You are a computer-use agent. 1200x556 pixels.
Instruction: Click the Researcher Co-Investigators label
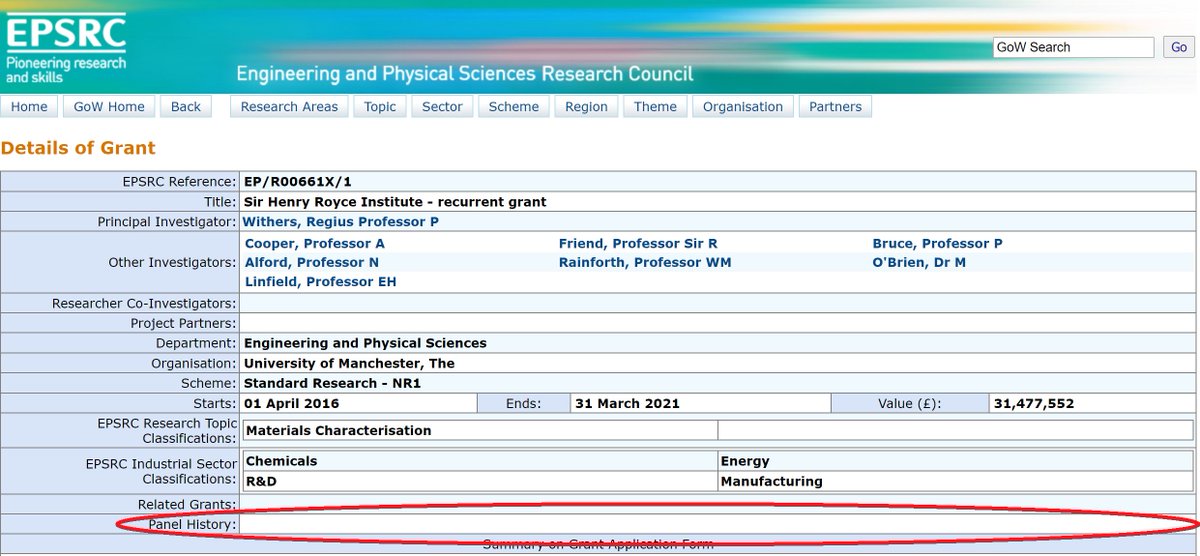[144, 303]
